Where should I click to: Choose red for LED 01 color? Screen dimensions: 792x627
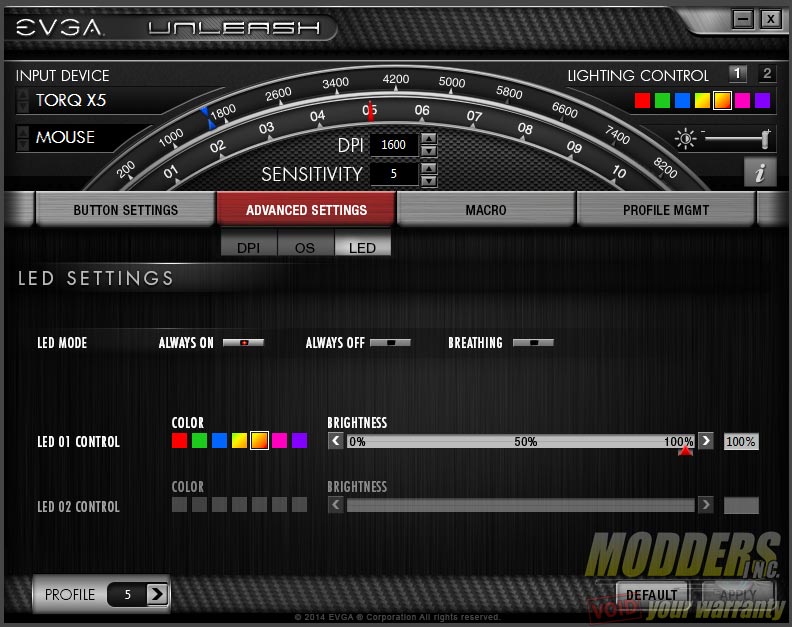pos(179,441)
